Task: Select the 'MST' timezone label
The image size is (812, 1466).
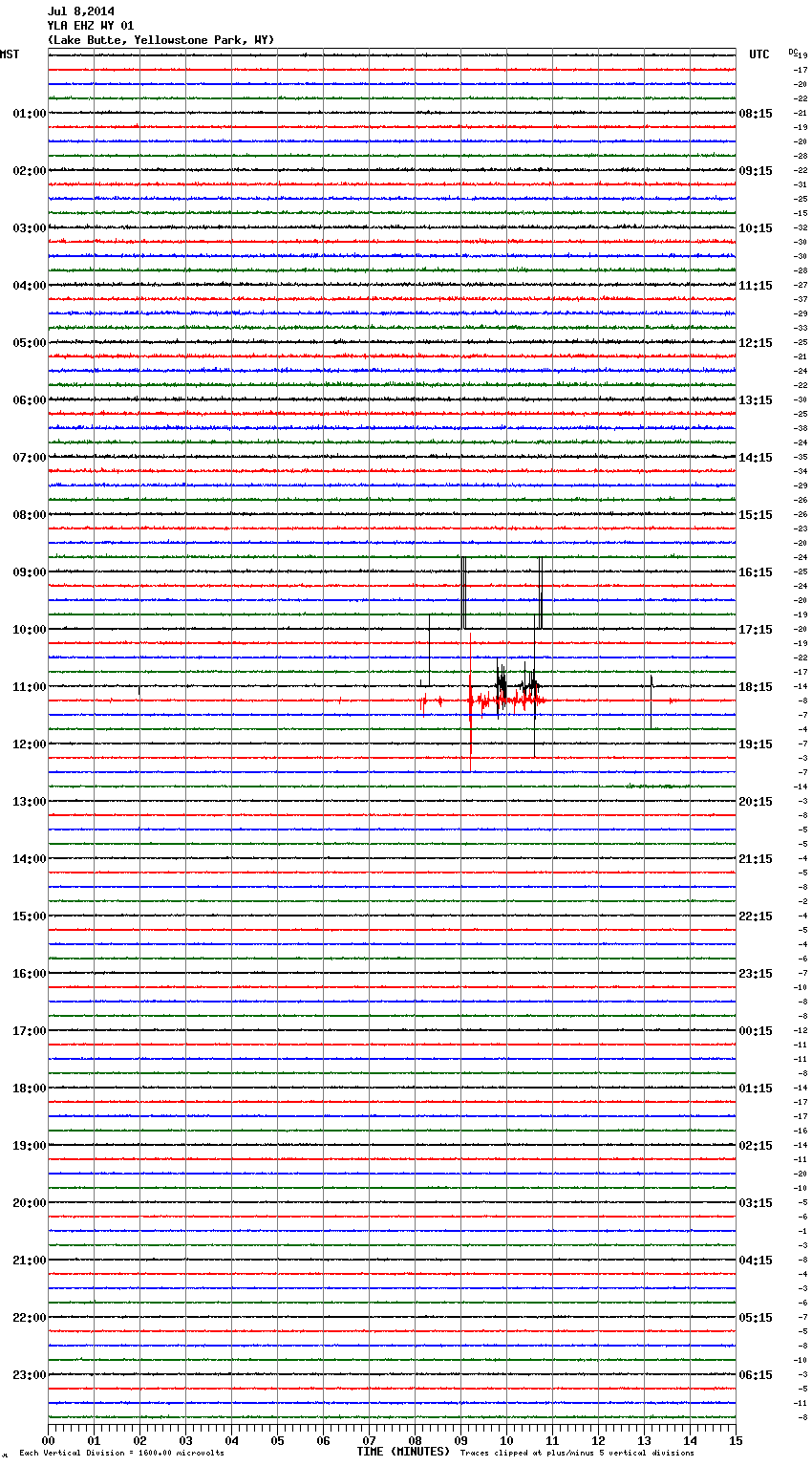Action: [10, 54]
